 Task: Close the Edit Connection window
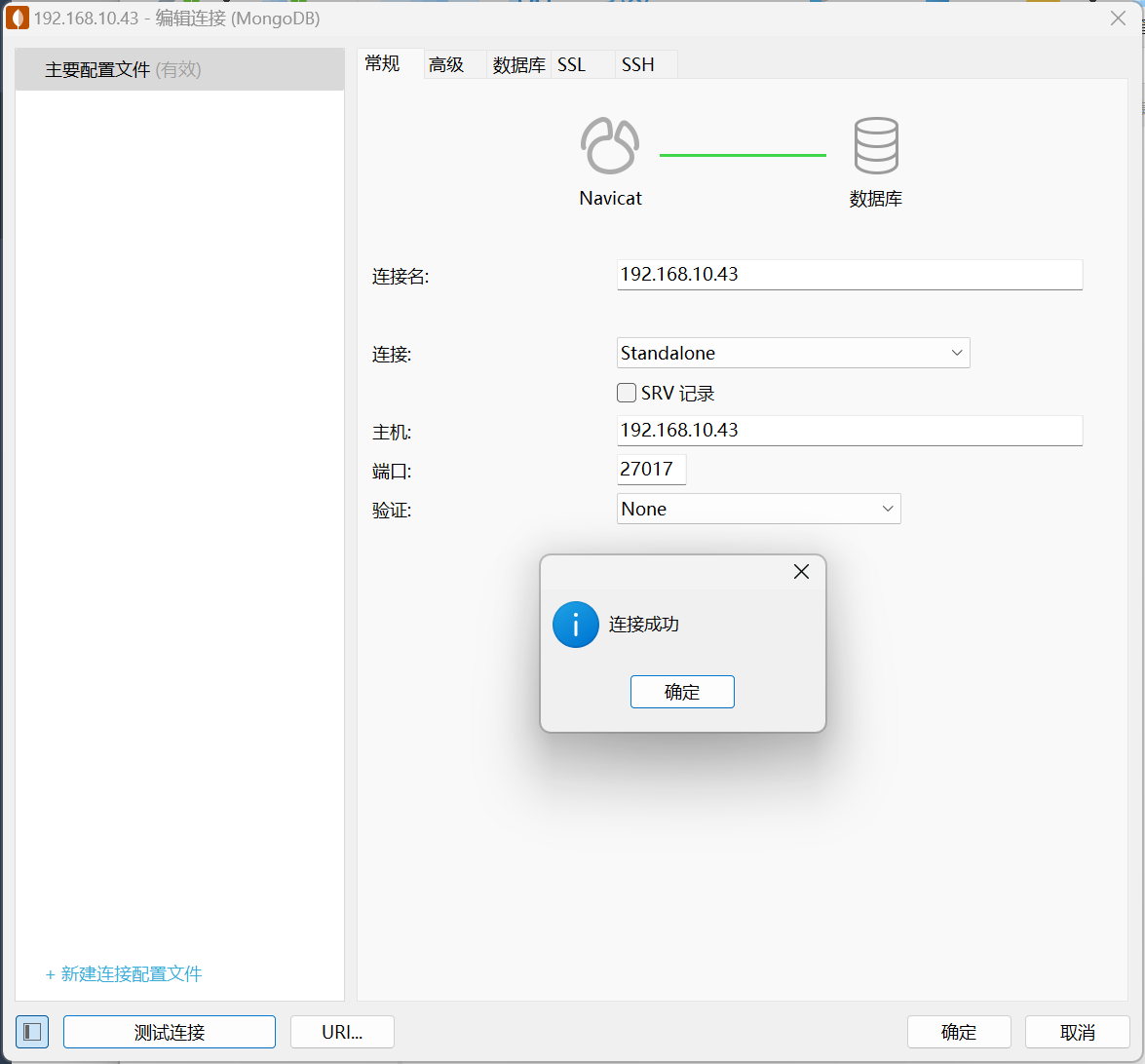coord(1118,19)
